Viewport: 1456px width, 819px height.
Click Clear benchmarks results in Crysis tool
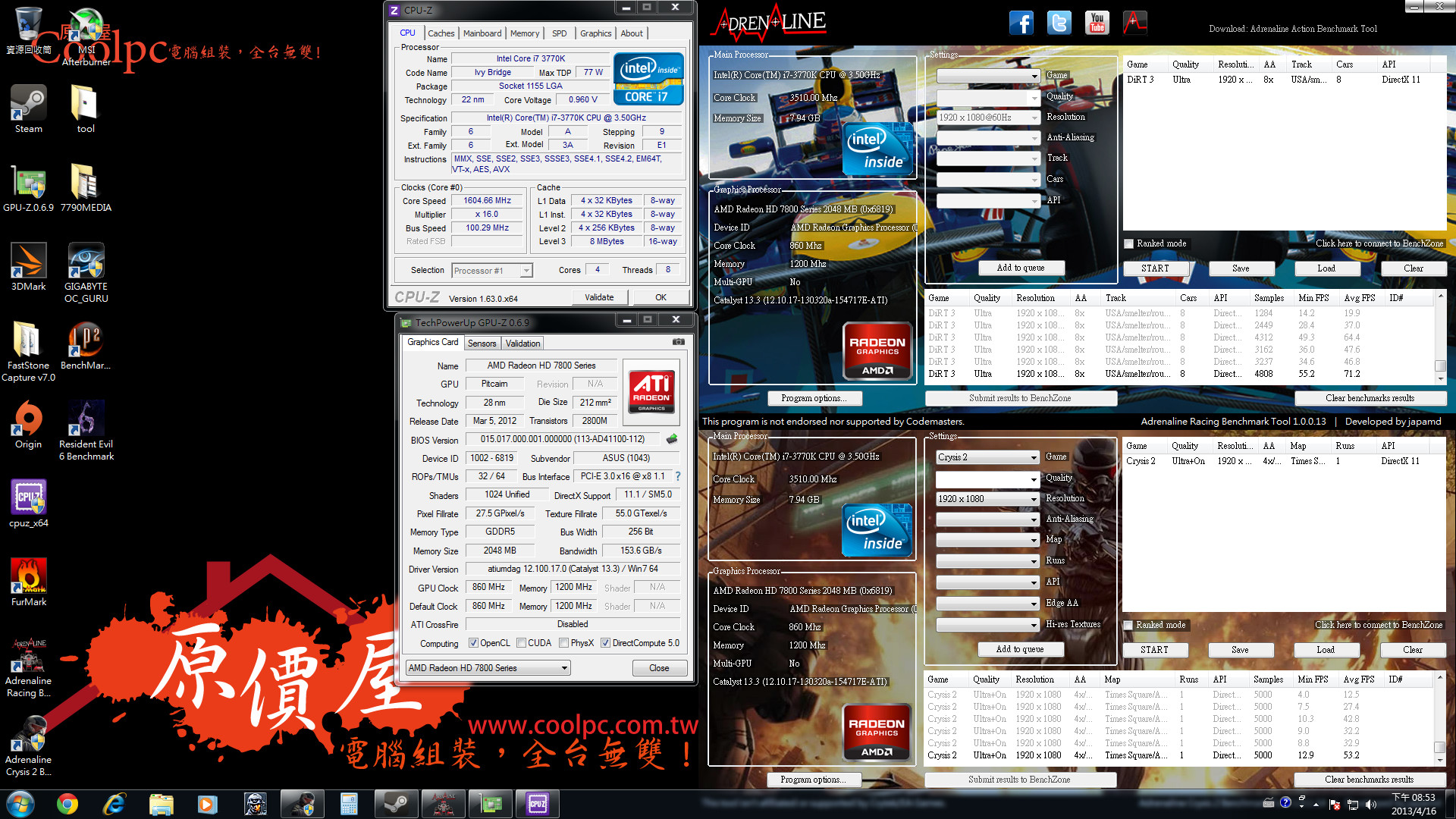coord(1369,780)
